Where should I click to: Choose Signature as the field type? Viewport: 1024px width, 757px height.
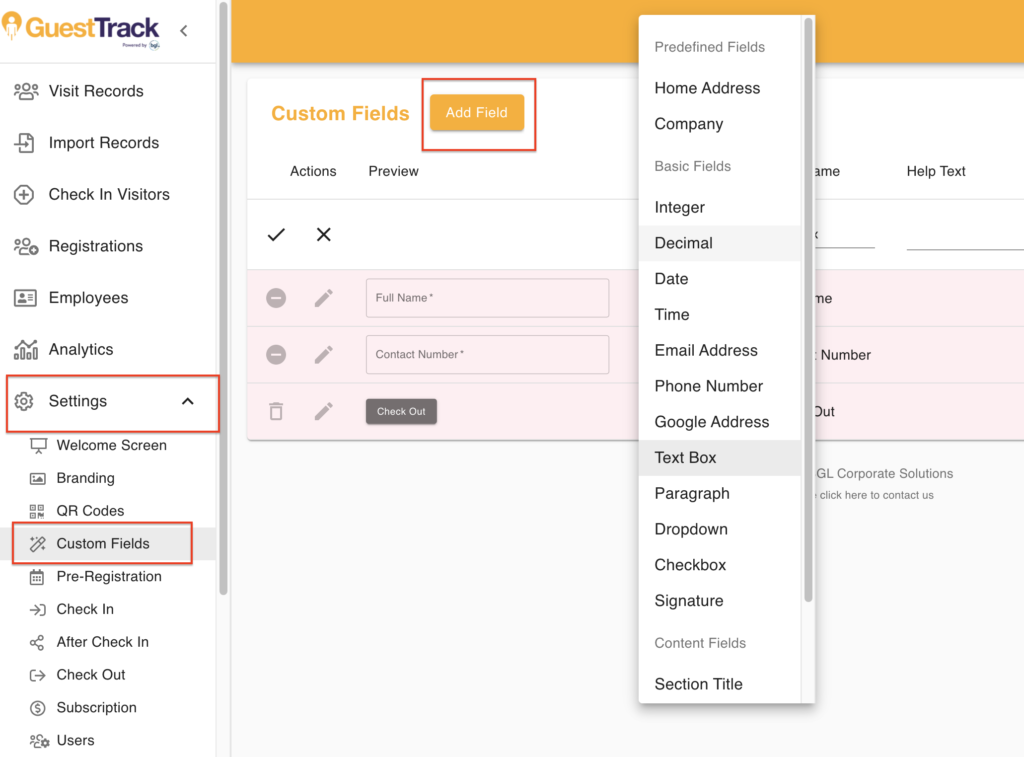click(688, 600)
